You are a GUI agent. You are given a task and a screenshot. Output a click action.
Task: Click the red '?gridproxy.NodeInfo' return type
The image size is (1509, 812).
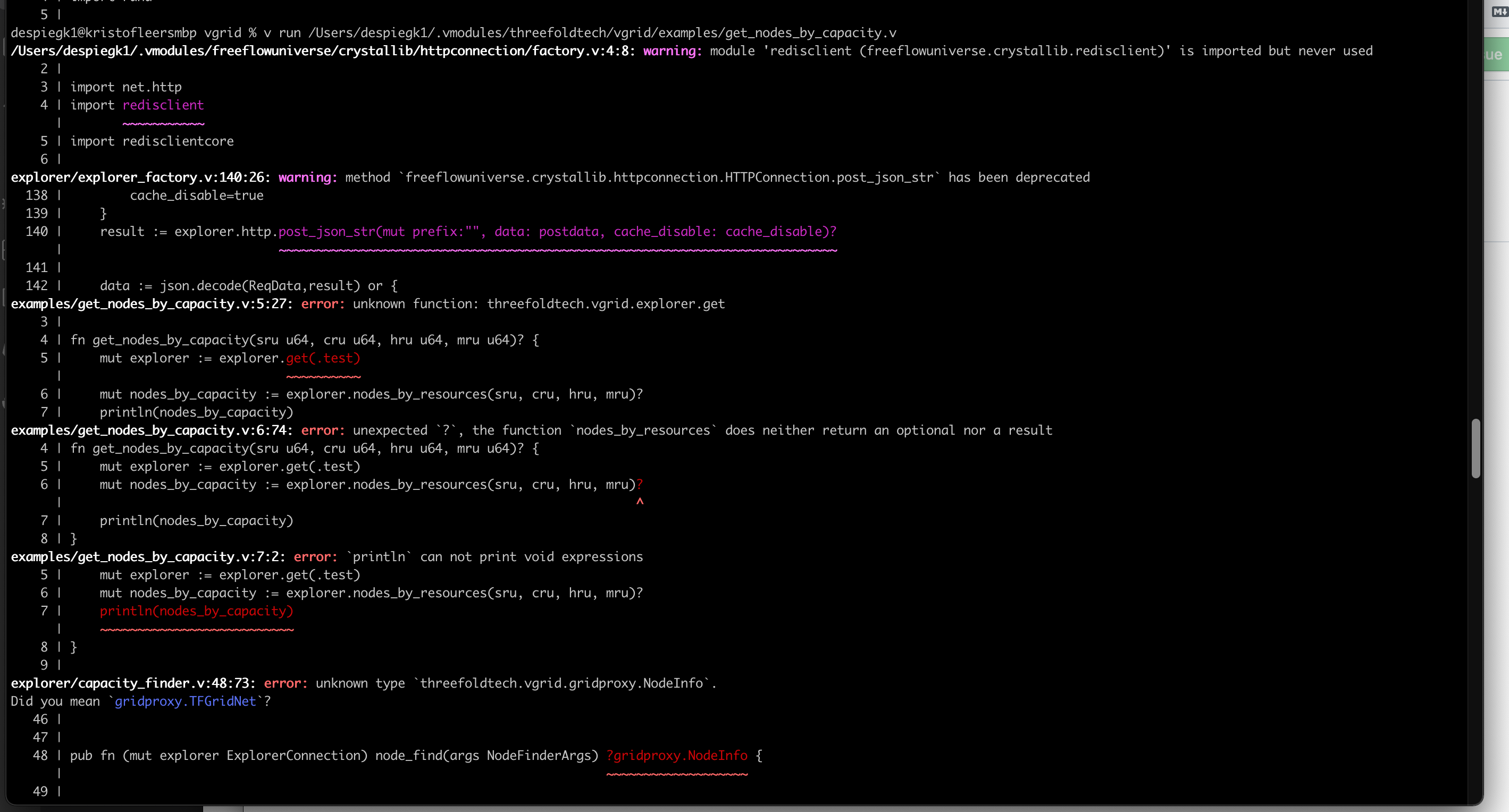[677, 756]
